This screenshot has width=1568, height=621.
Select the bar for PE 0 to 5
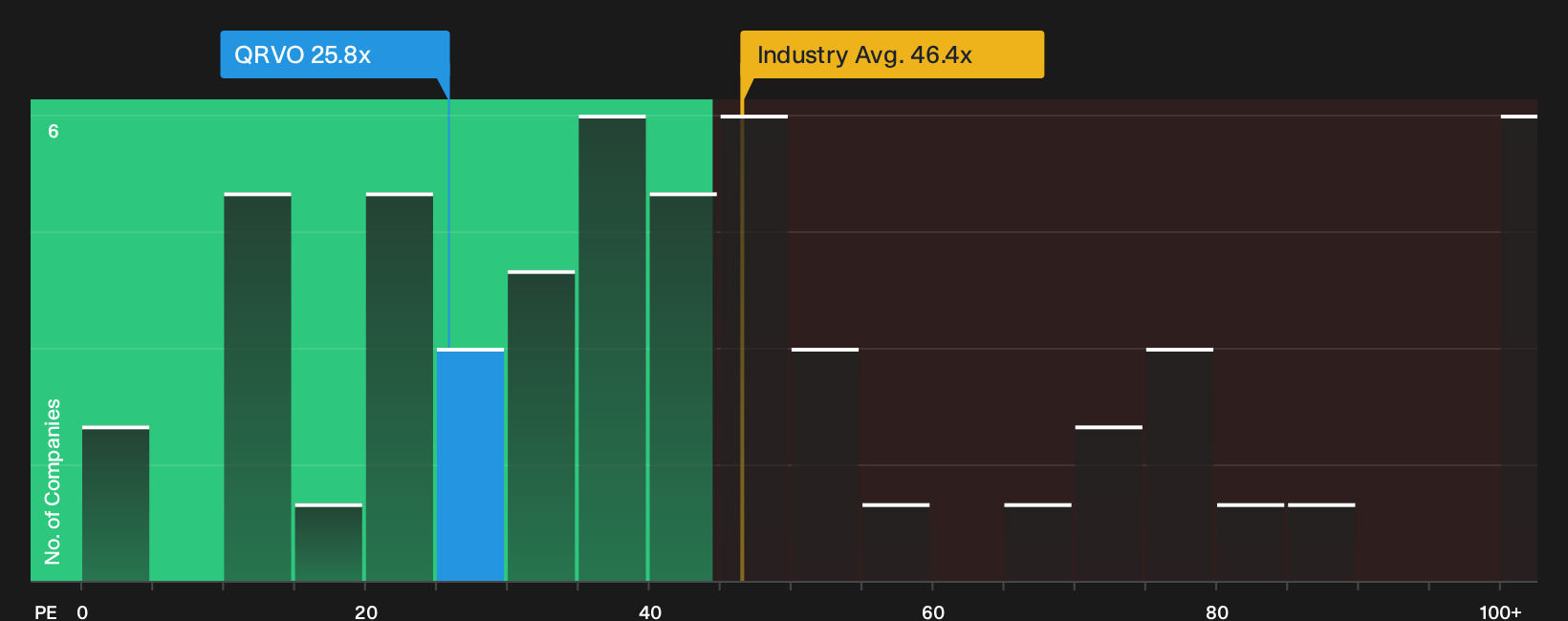pyautogui.click(x=116, y=503)
